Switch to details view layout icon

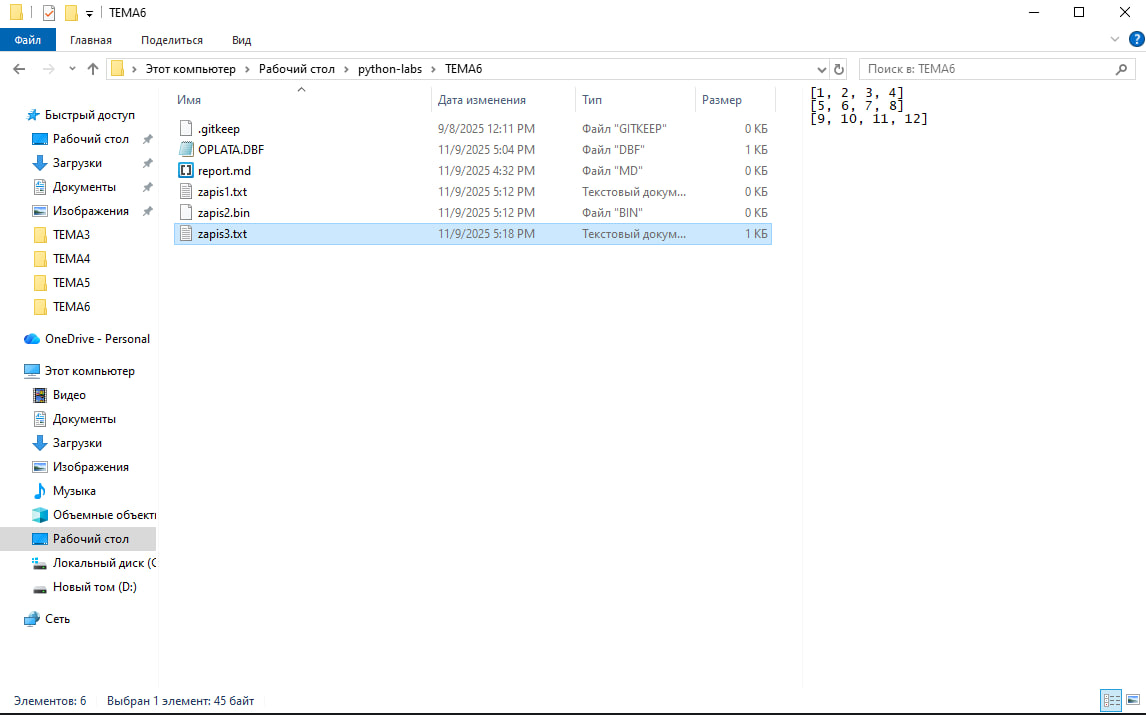[x=1110, y=701]
